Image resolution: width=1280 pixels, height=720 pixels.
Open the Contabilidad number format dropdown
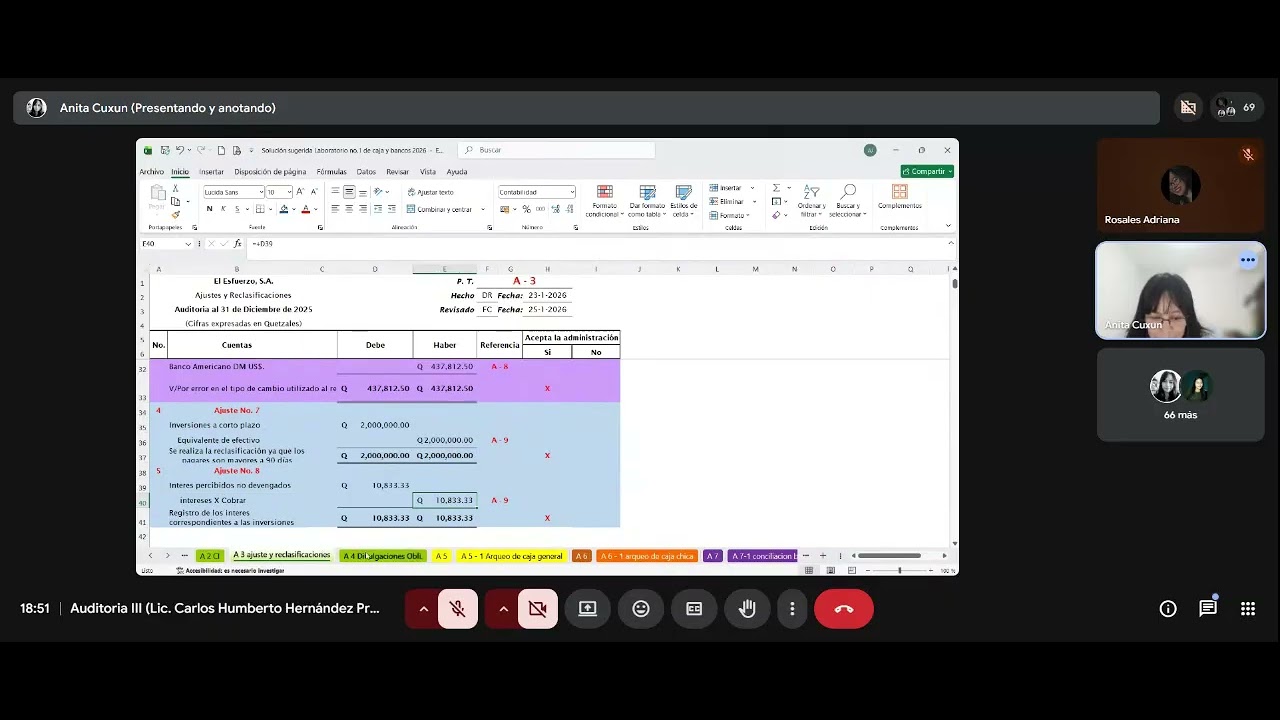pos(572,192)
